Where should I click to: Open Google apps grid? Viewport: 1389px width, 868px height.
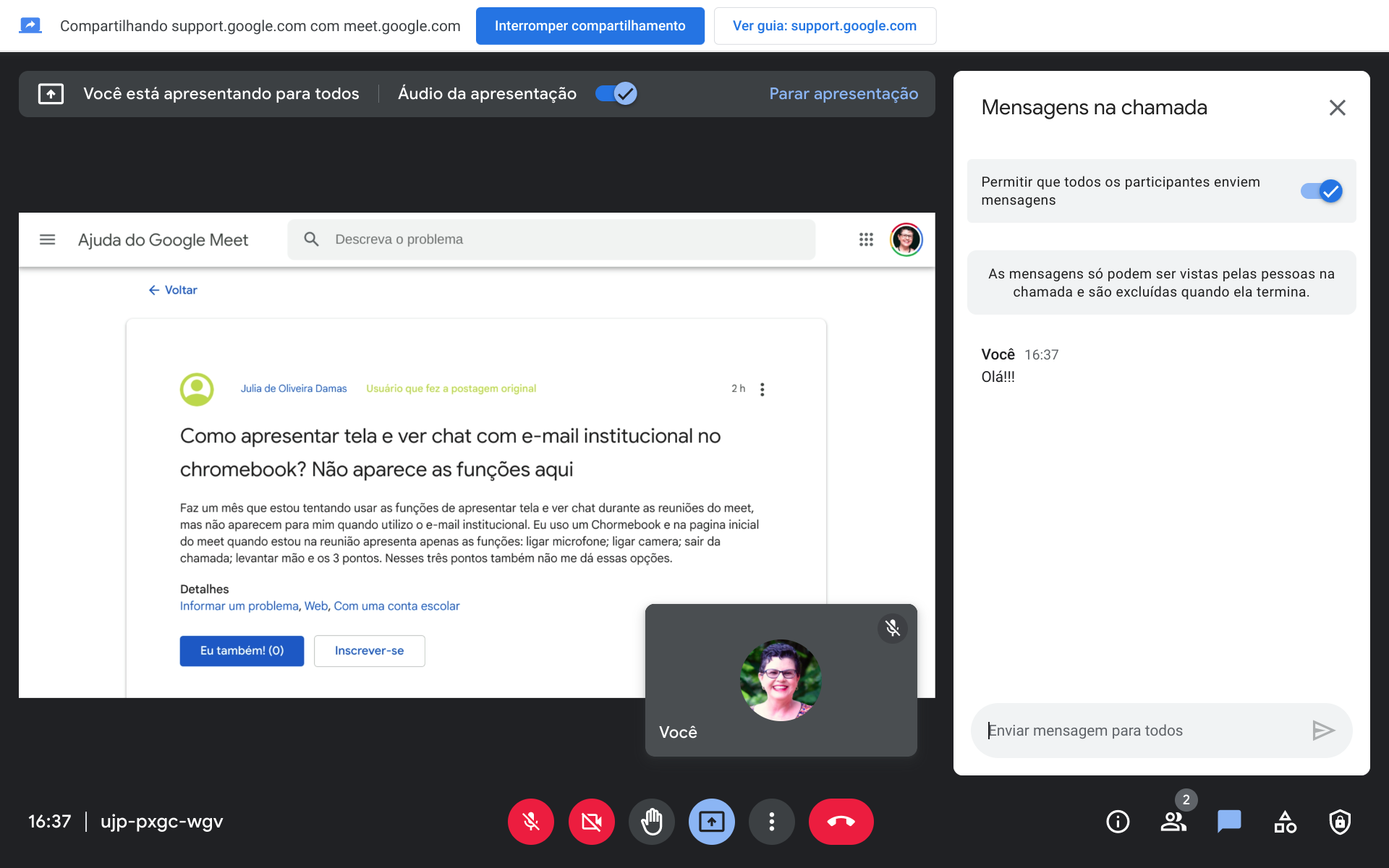(866, 239)
